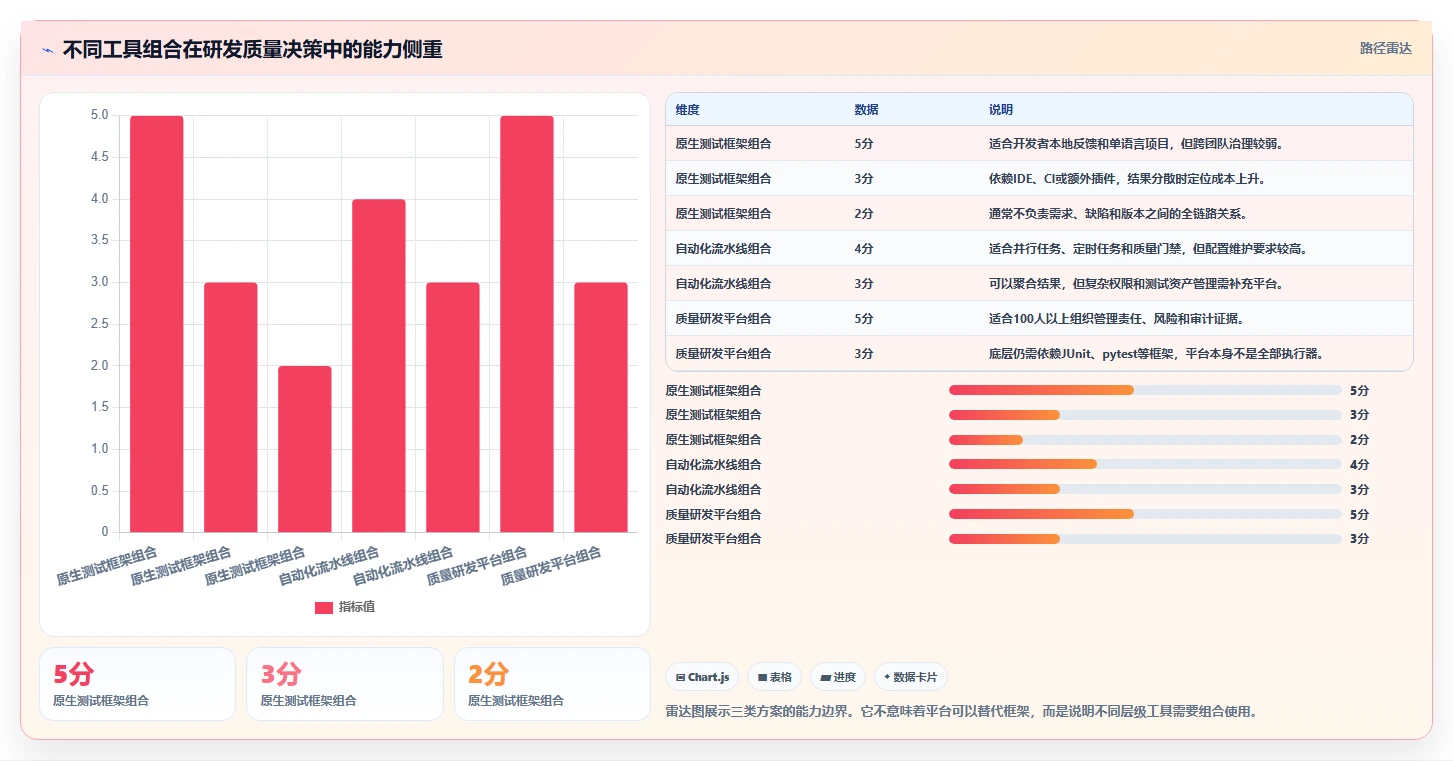Image resolution: width=1453 pixels, height=761 pixels.
Task: Click the 数据 column header
Action: (866, 110)
